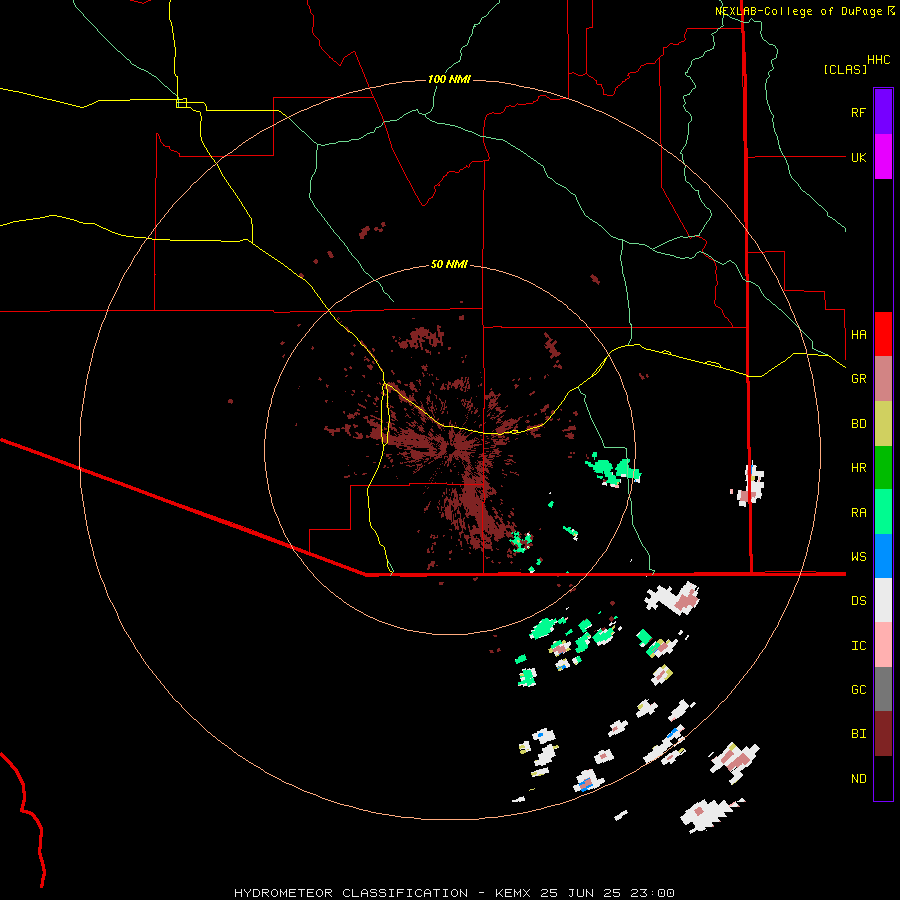
Task: Select the gray GC legend swatch
Action: [883, 689]
